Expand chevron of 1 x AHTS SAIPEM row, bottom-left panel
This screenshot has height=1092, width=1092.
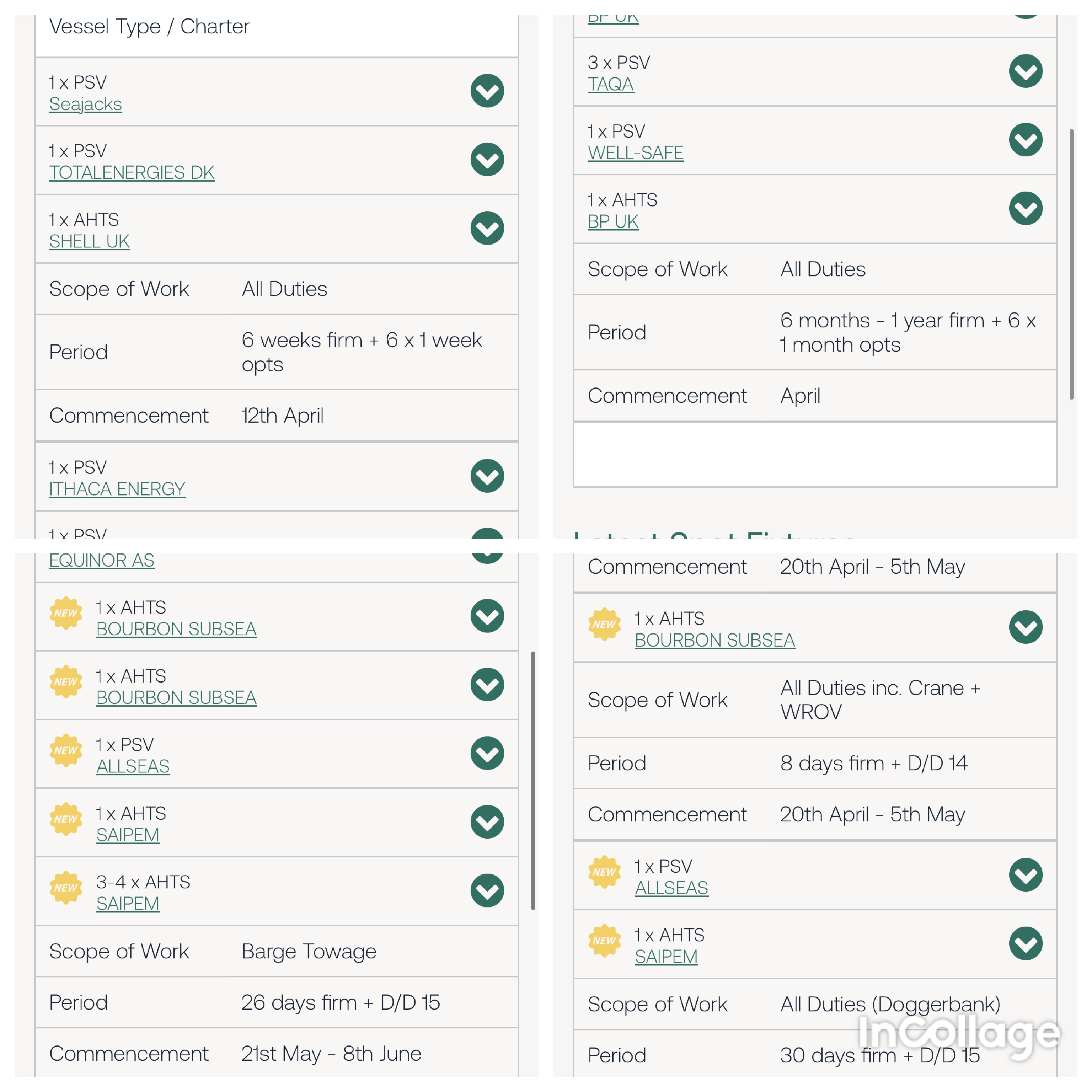point(487,822)
